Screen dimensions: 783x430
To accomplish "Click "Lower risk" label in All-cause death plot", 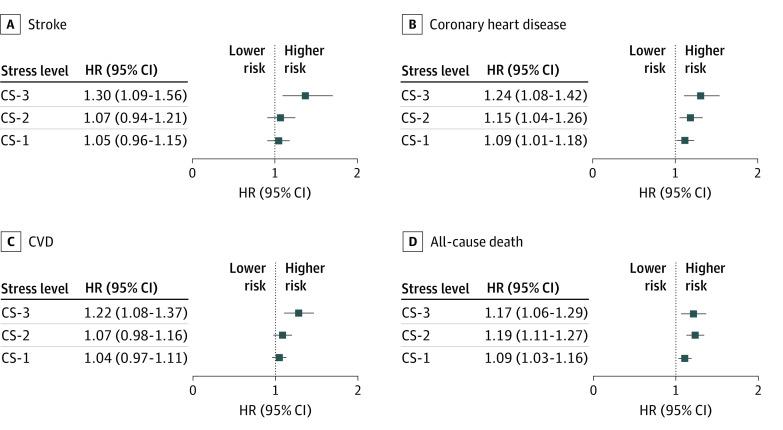I will [648, 276].
